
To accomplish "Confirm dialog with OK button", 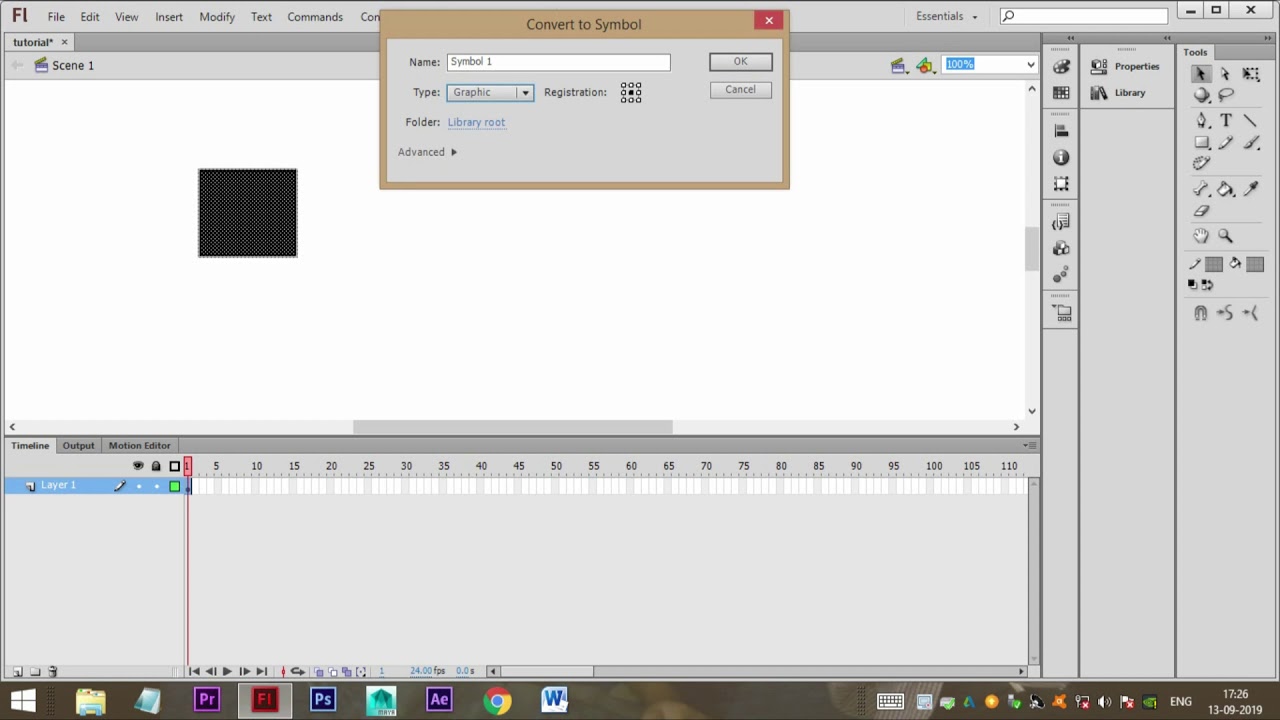I will click(x=740, y=62).
